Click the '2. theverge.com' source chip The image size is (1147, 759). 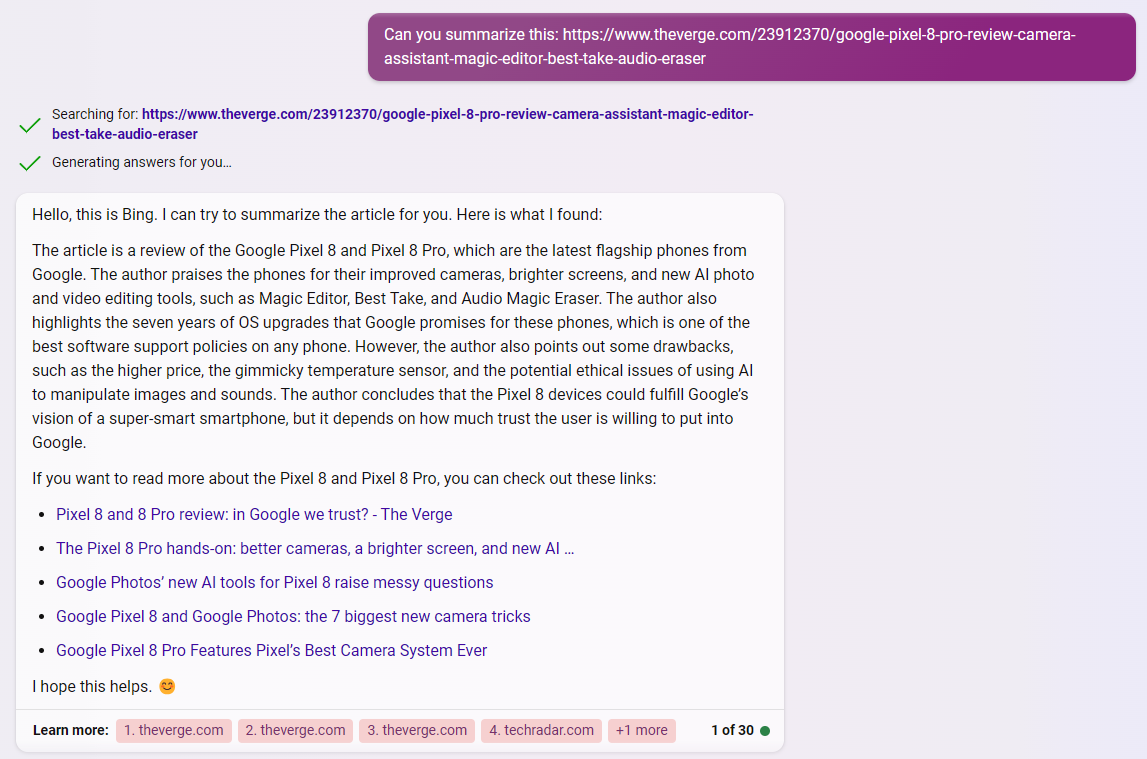click(x=296, y=730)
